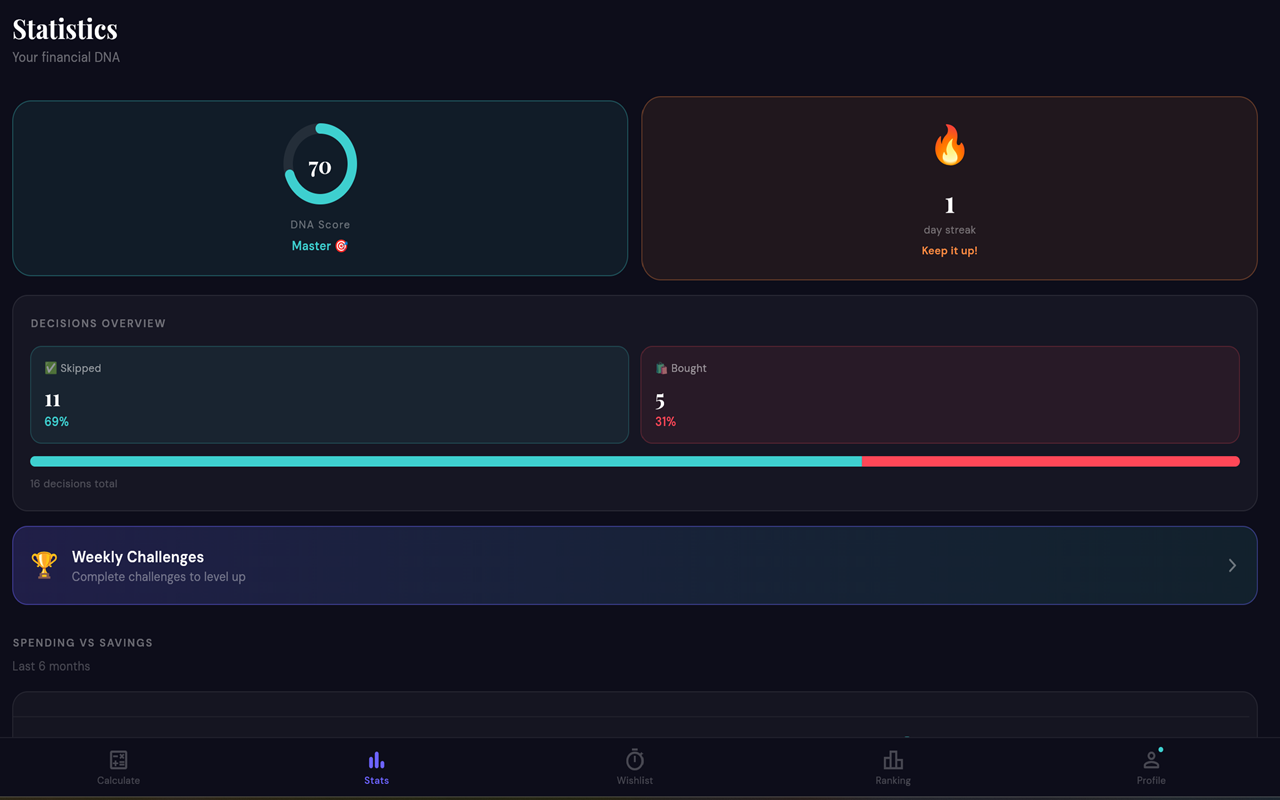Click the target emoji beside Master
1280x800 pixels.
(341, 246)
